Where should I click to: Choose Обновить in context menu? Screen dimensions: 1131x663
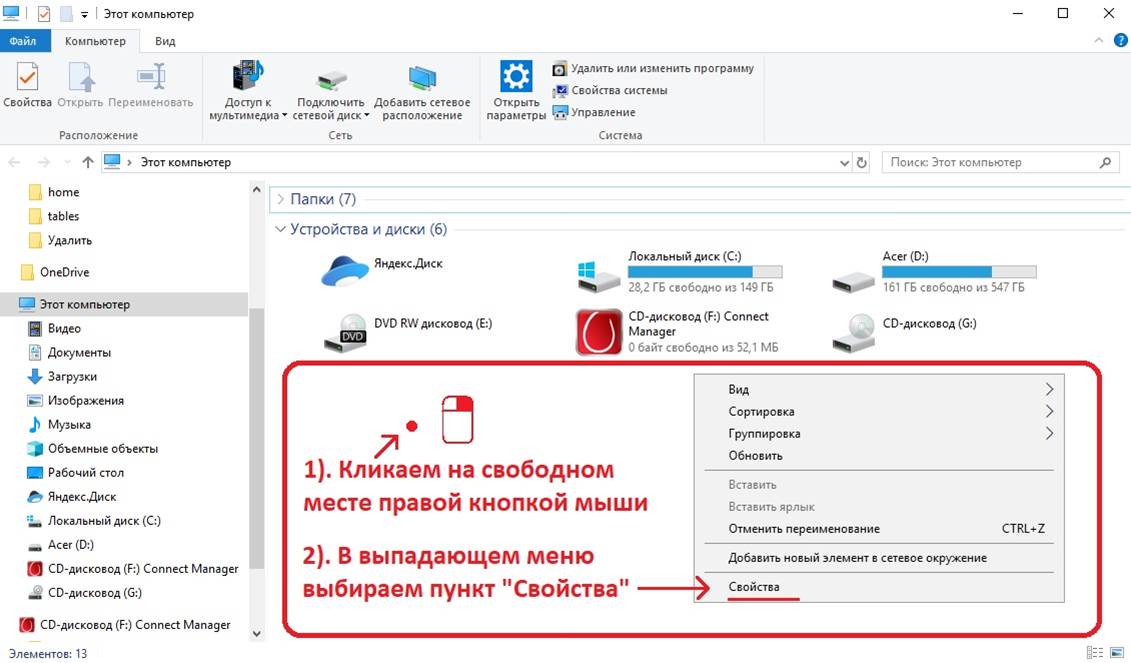click(x=879, y=456)
